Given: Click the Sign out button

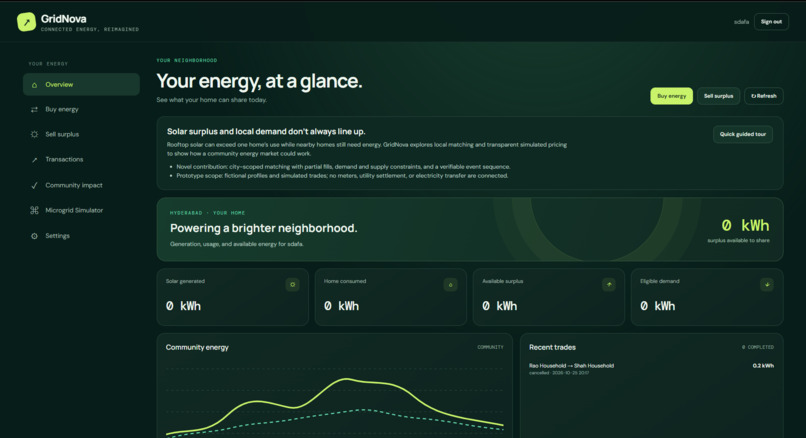Looking at the screenshot, I should [771, 22].
